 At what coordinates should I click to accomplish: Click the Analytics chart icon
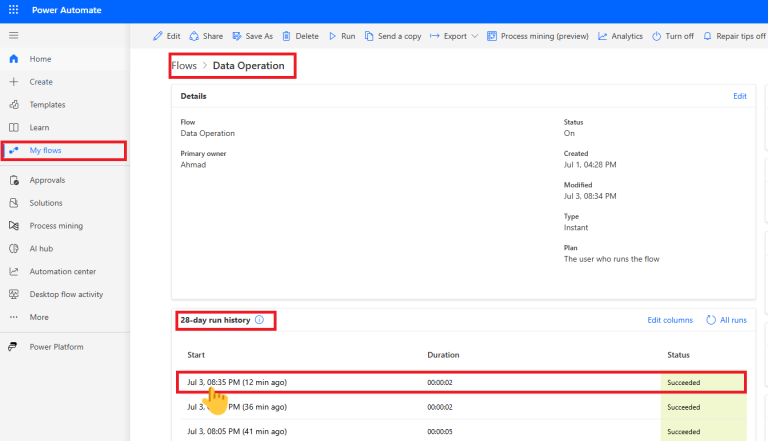click(x=602, y=36)
